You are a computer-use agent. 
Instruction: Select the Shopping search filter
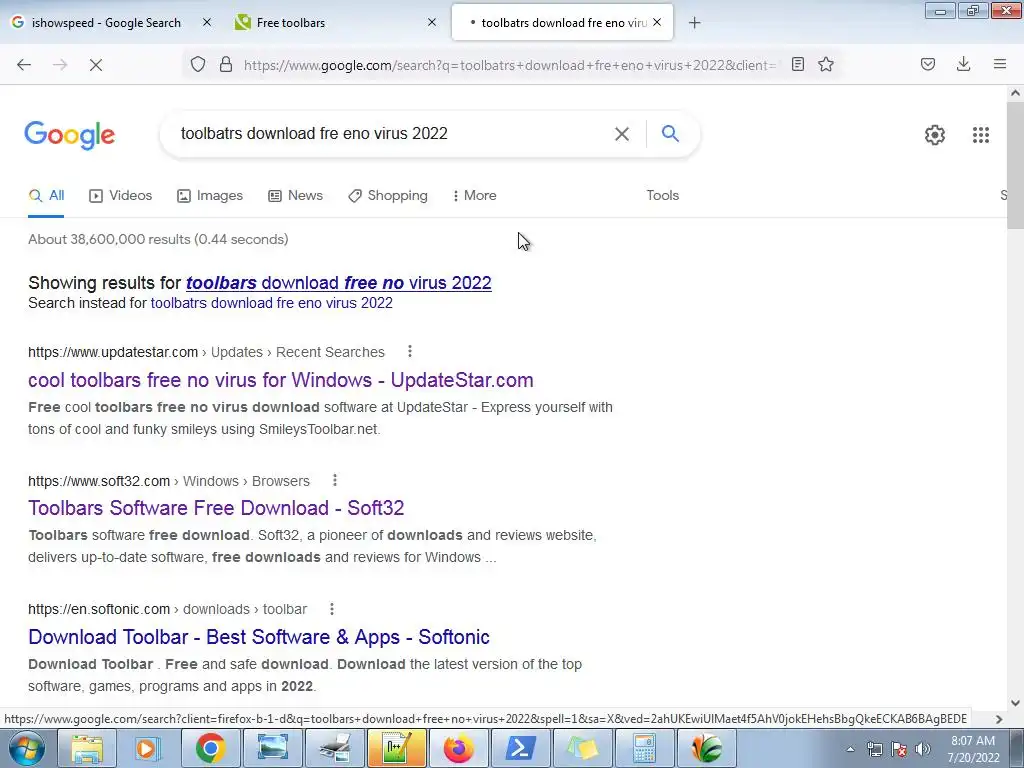(x=388, y=195)
